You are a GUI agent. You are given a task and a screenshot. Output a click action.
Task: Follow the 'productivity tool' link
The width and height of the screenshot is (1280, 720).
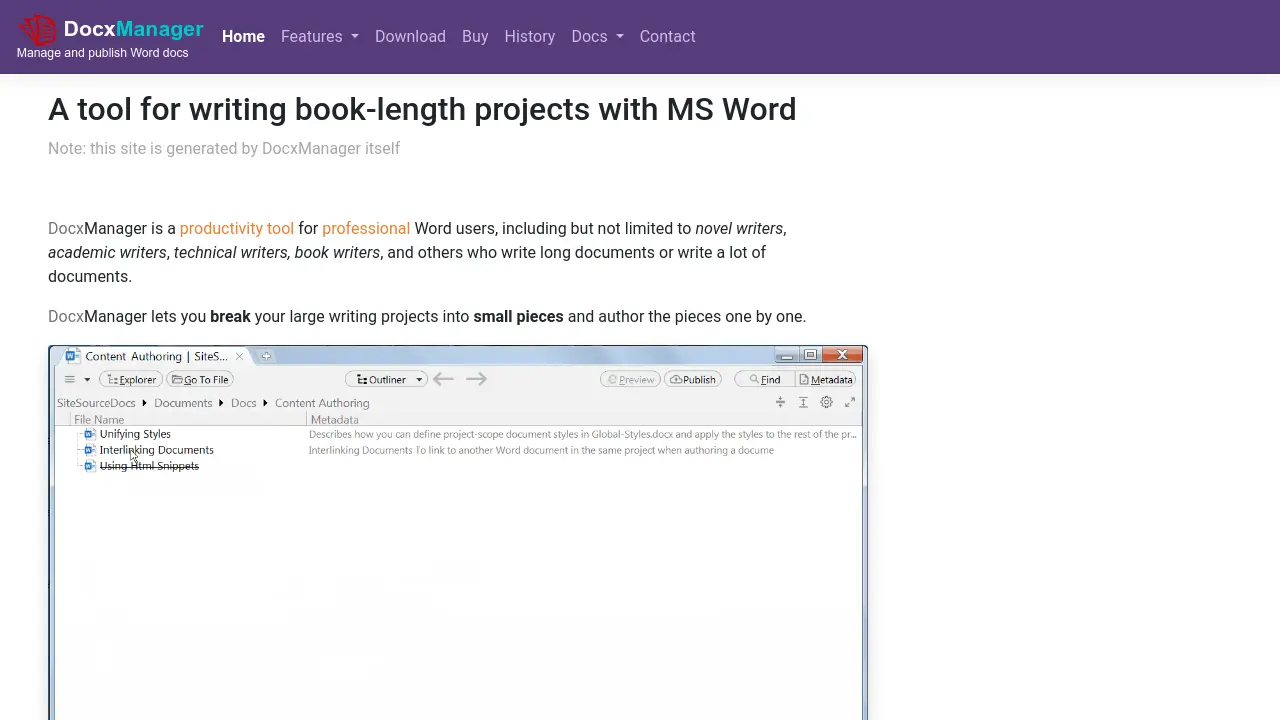(237, 228)
